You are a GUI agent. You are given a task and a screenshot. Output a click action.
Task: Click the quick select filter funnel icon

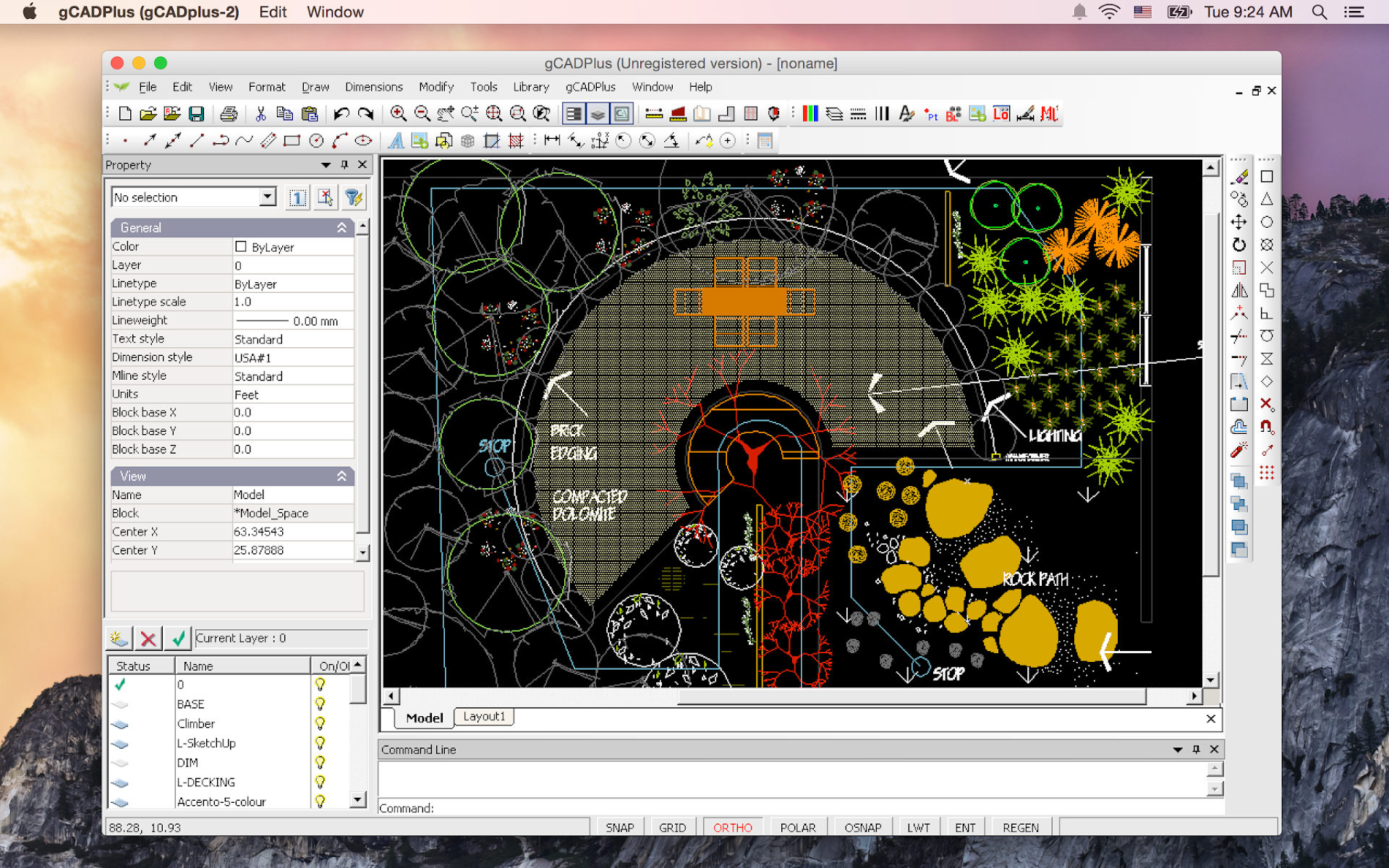(x=353, y=197)
